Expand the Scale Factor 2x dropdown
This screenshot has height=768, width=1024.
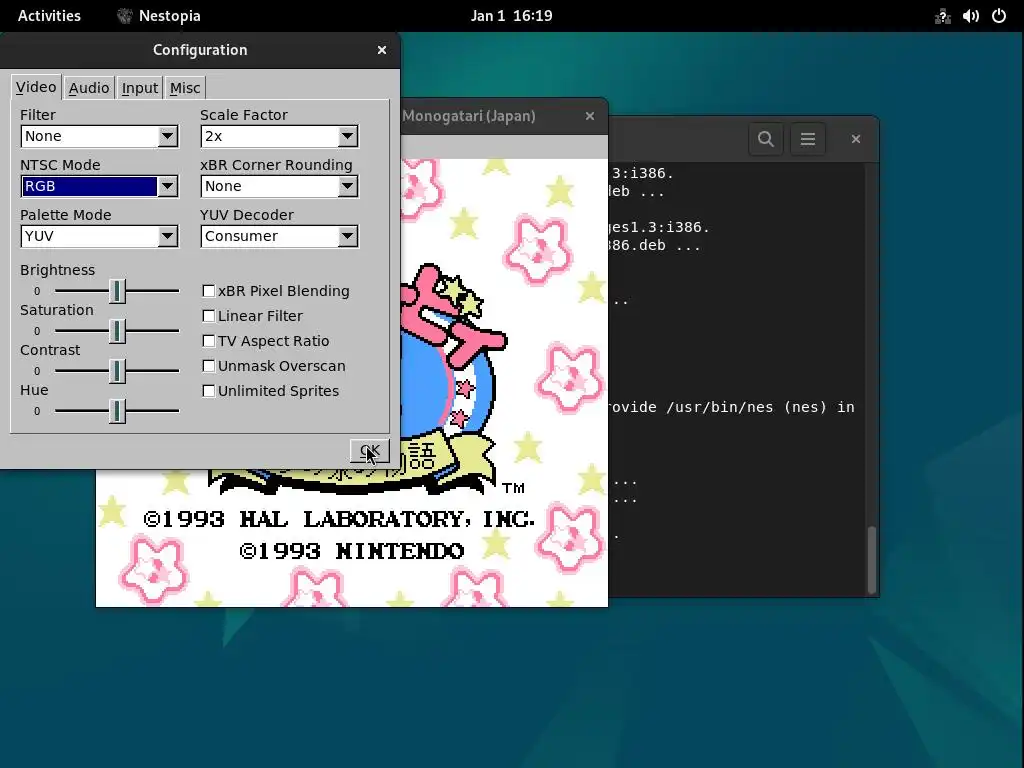click(x=280, y=136)
